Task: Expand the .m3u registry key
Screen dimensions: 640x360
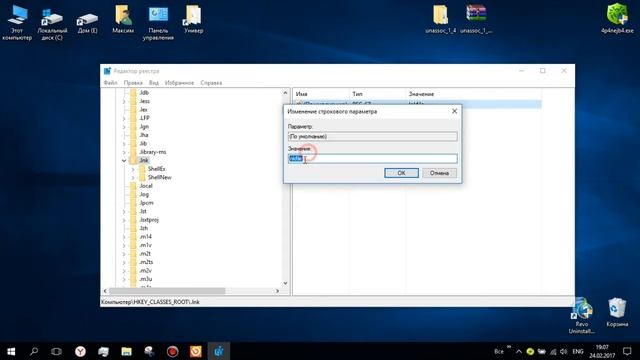Action: [124, 279]
